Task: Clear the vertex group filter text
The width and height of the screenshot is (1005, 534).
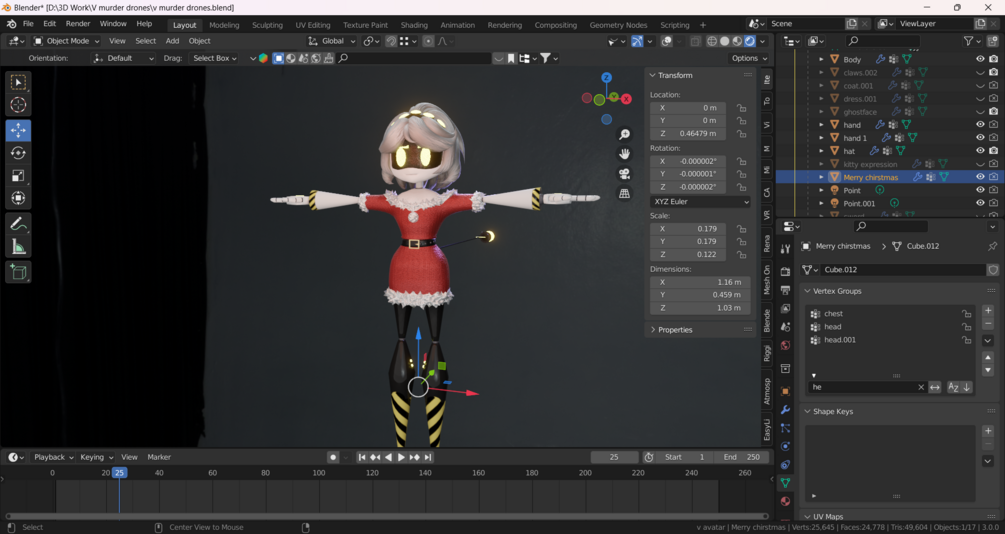Action: click(x=921, y=387)
